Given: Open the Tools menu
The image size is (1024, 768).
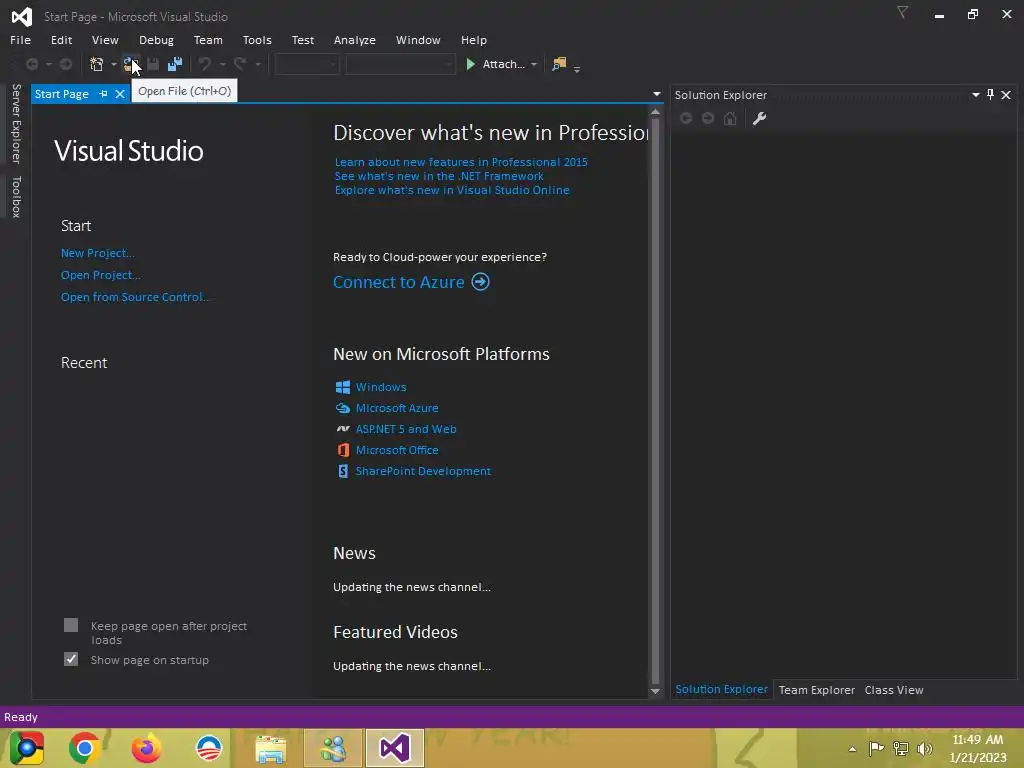Looking at the screenshot, I should (x=257, y=40).
